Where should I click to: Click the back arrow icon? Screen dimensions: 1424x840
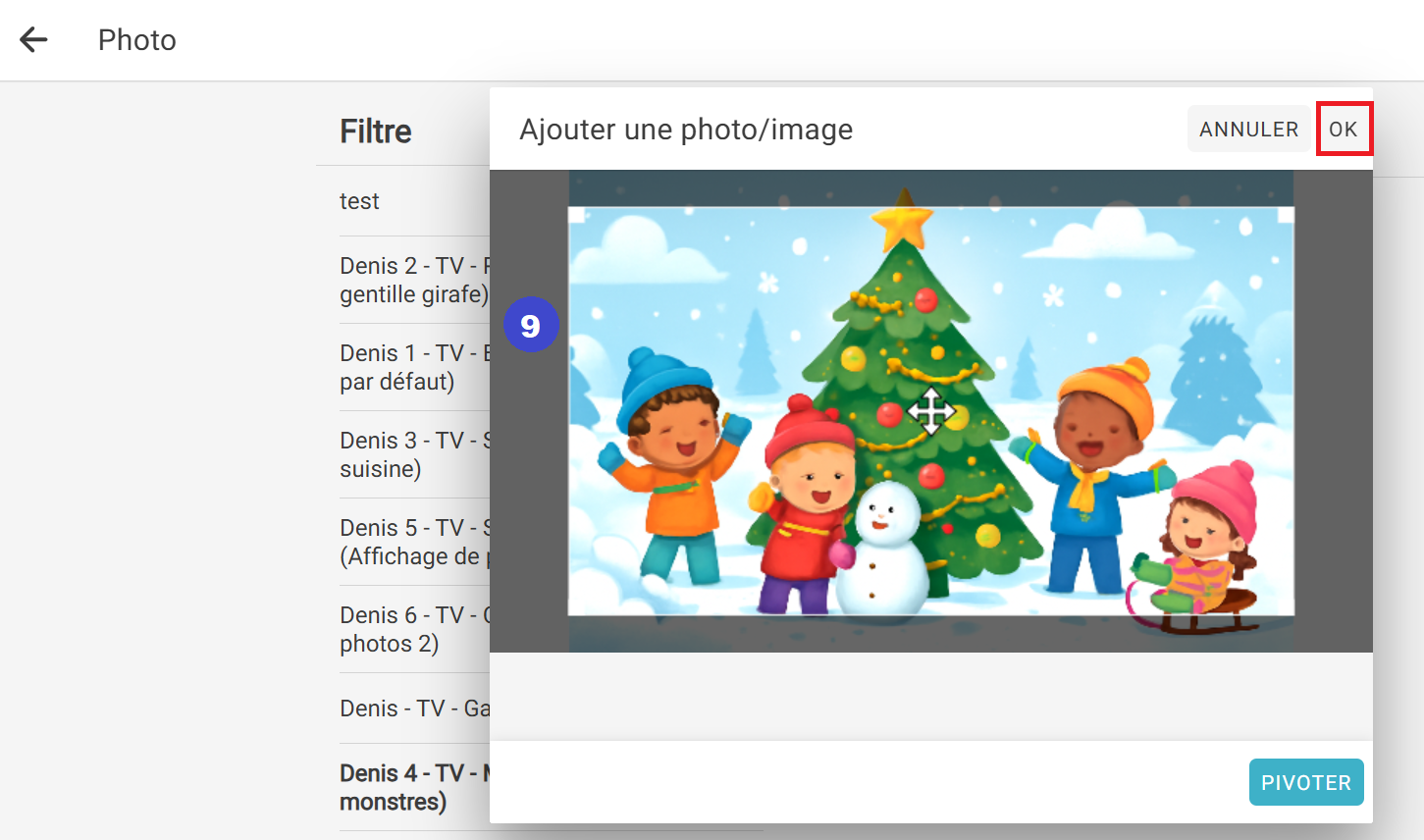click(34, 39)
